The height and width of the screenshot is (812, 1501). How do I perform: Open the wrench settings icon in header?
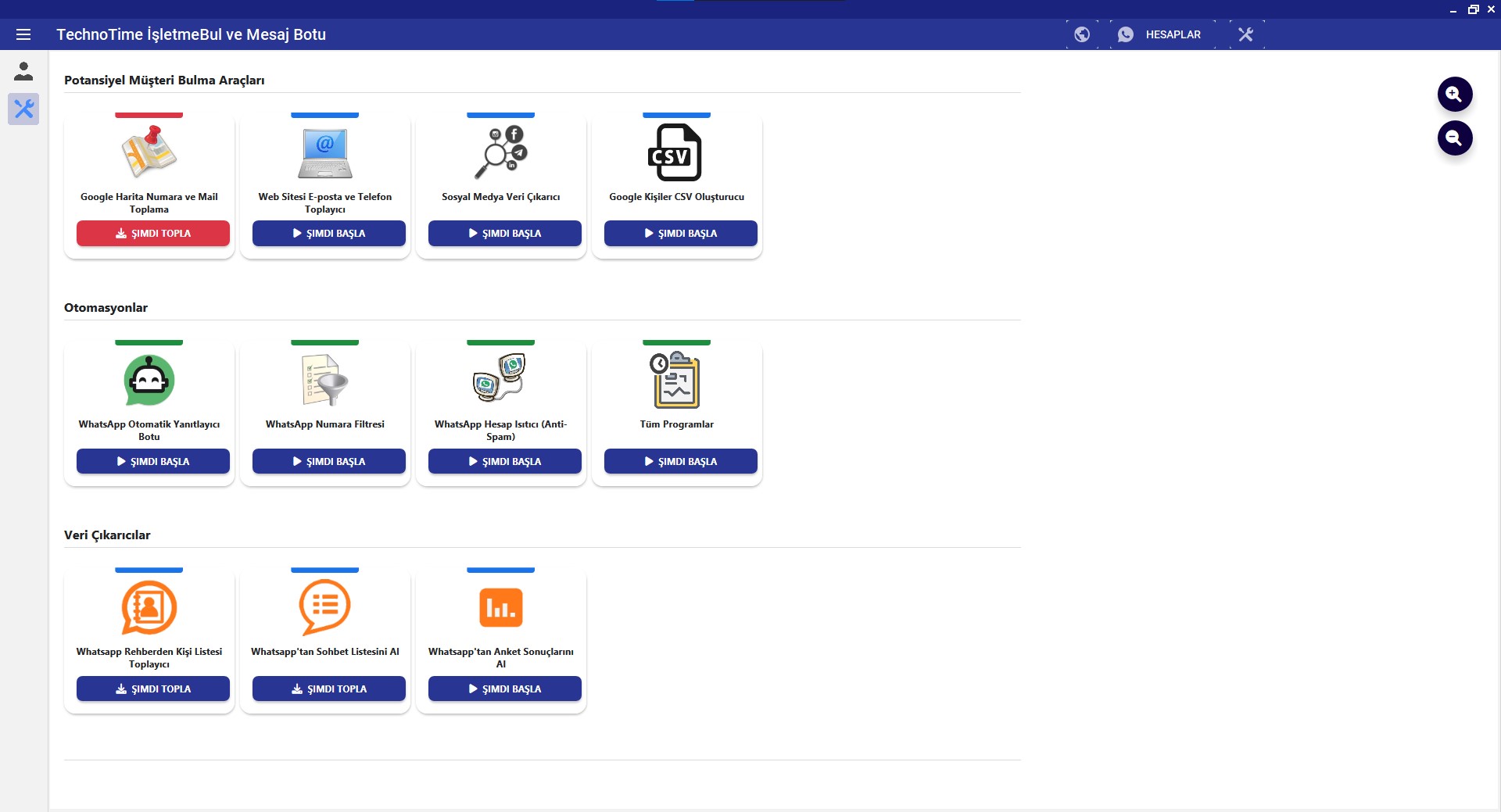tap(1246, 34)
